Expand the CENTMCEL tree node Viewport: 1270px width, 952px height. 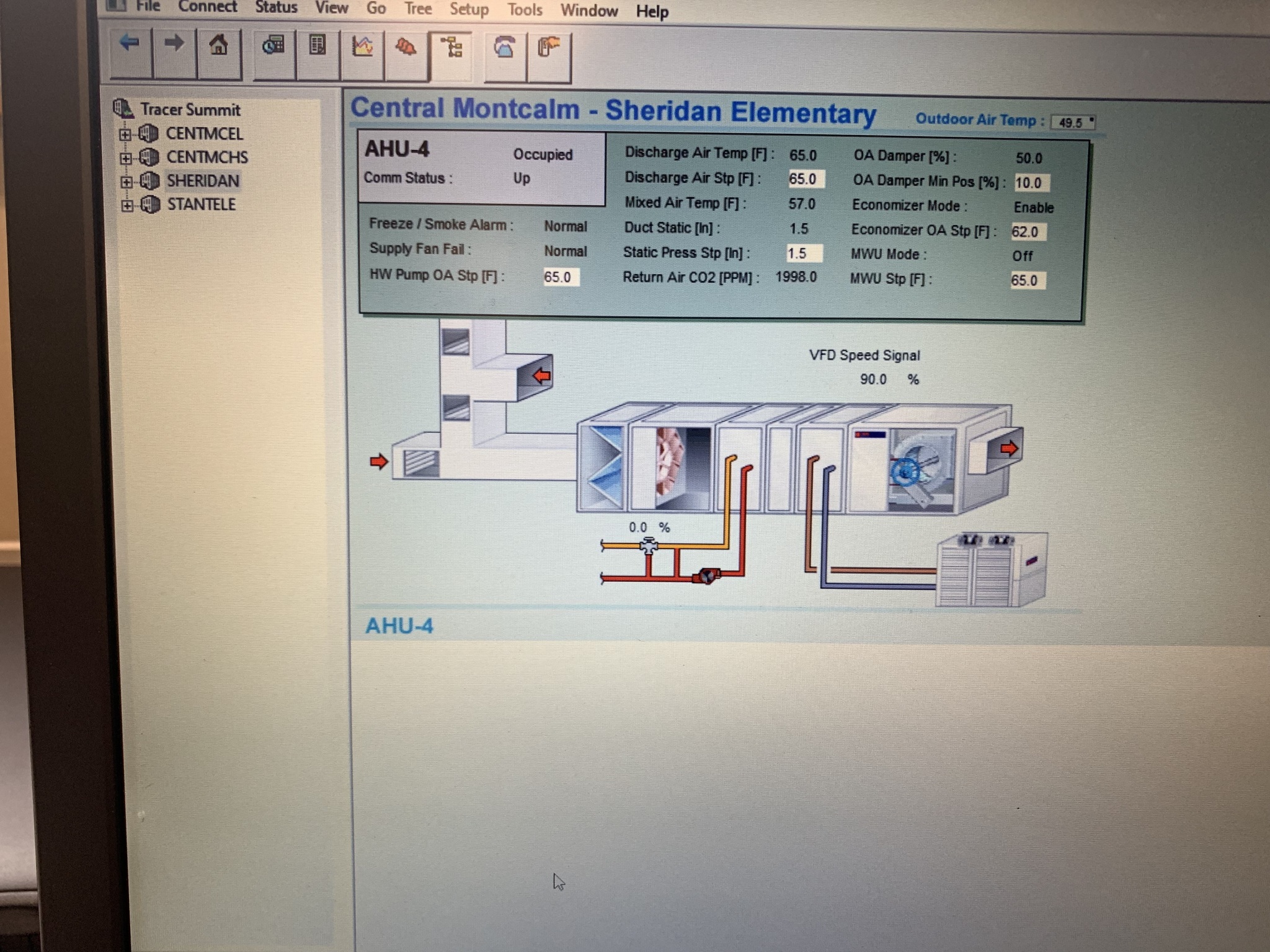pos(125,134)
